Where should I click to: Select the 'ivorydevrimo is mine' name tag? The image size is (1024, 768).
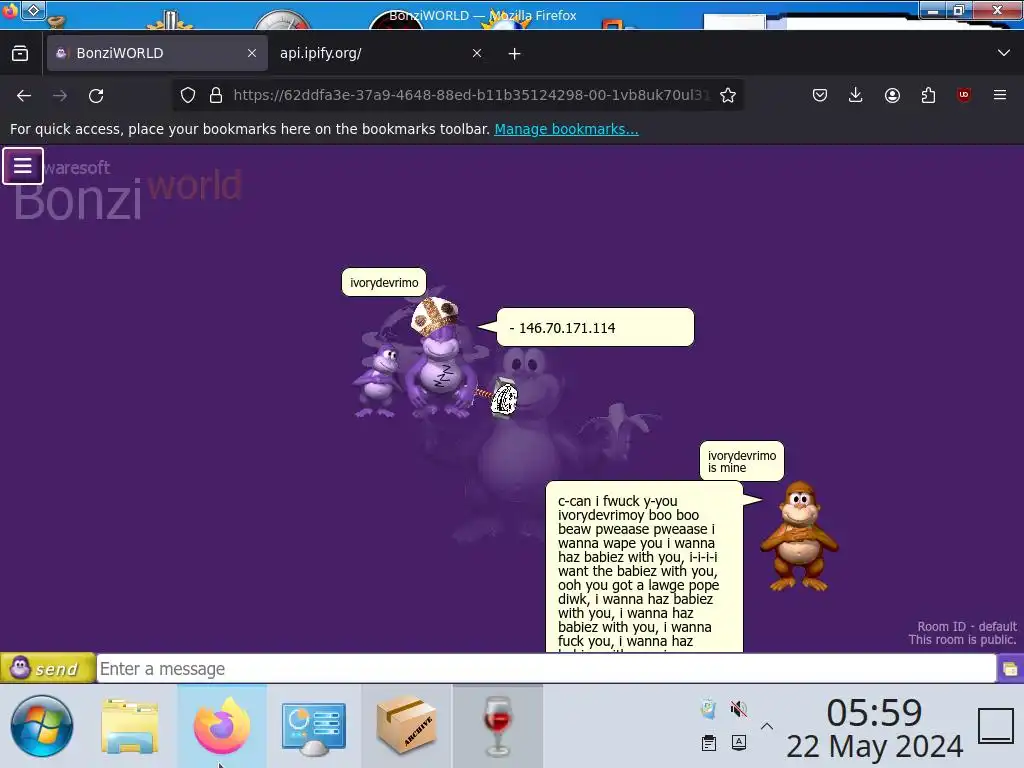coord(742,461)
